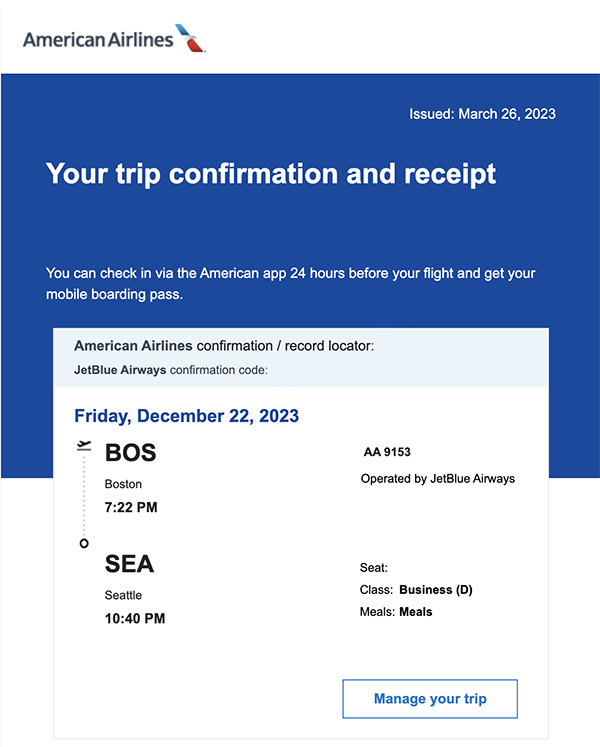Click the Meals: Meals label
The width and height of the screenshot is (600, 747).
396,612
